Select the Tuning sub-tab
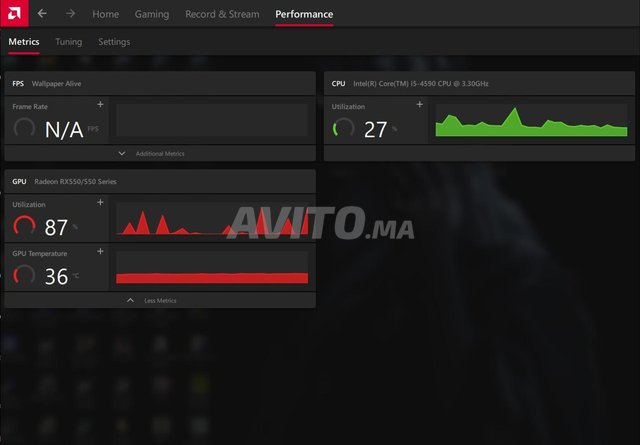This screenshot has width=640, height=445. [x=69, y=42]
